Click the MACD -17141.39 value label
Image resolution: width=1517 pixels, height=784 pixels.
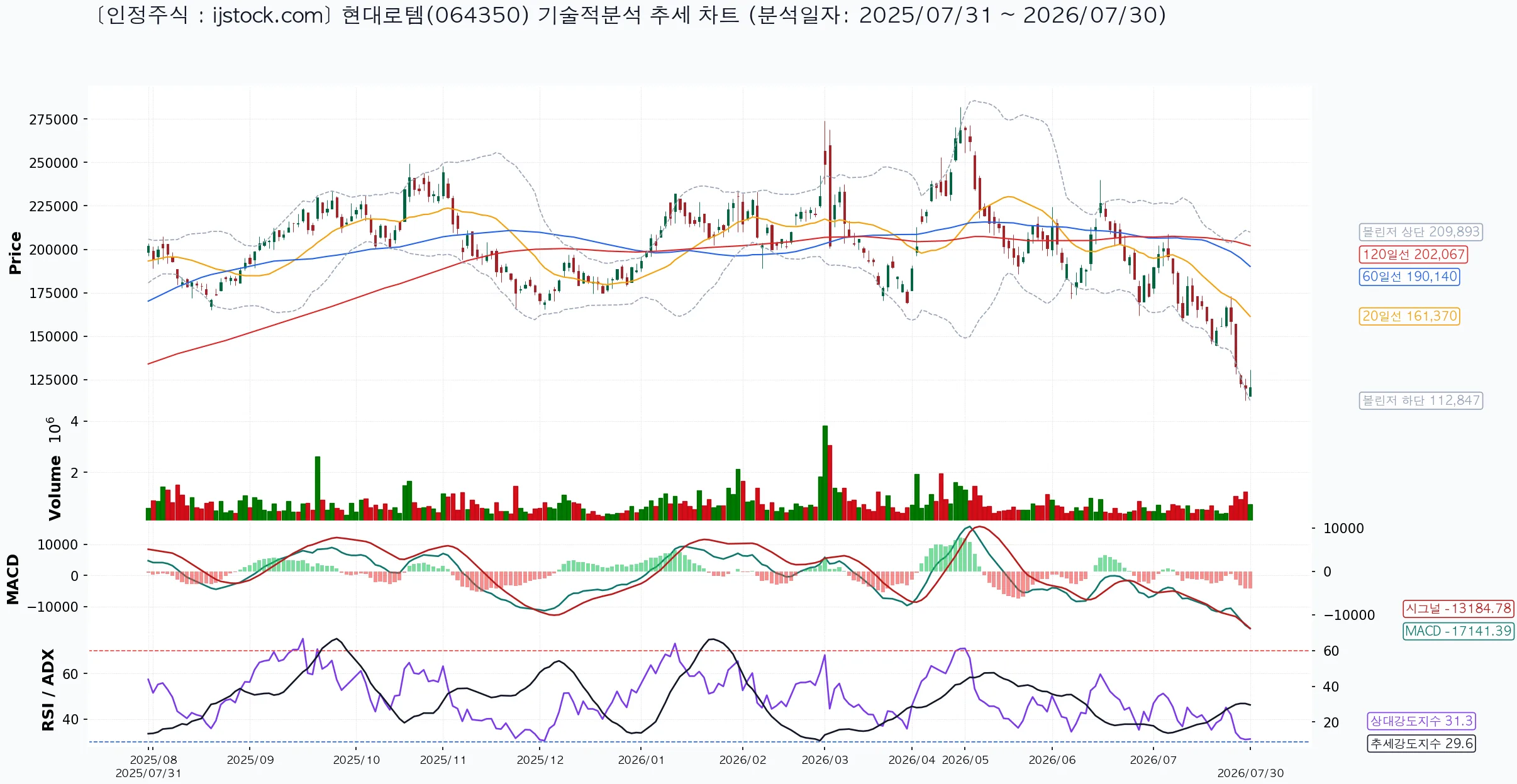[1459, 631]
